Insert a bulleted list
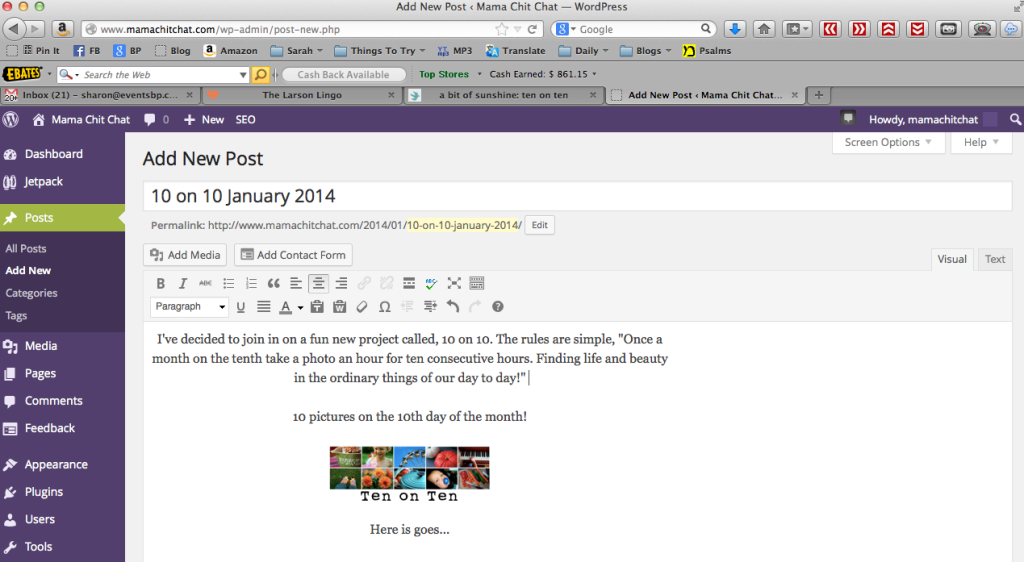 228,284
